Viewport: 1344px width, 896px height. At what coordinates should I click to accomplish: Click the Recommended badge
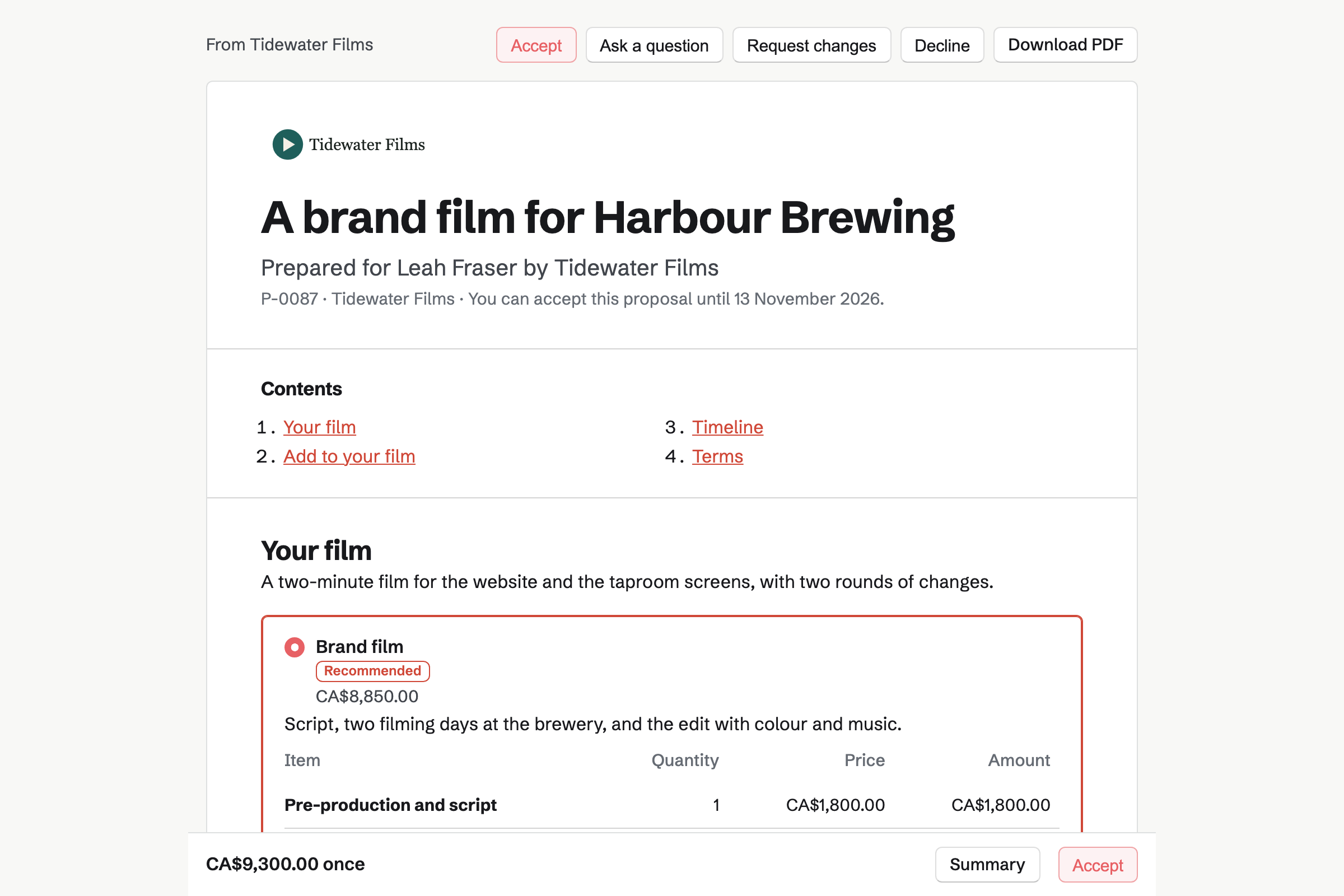[x=372, y=671]
